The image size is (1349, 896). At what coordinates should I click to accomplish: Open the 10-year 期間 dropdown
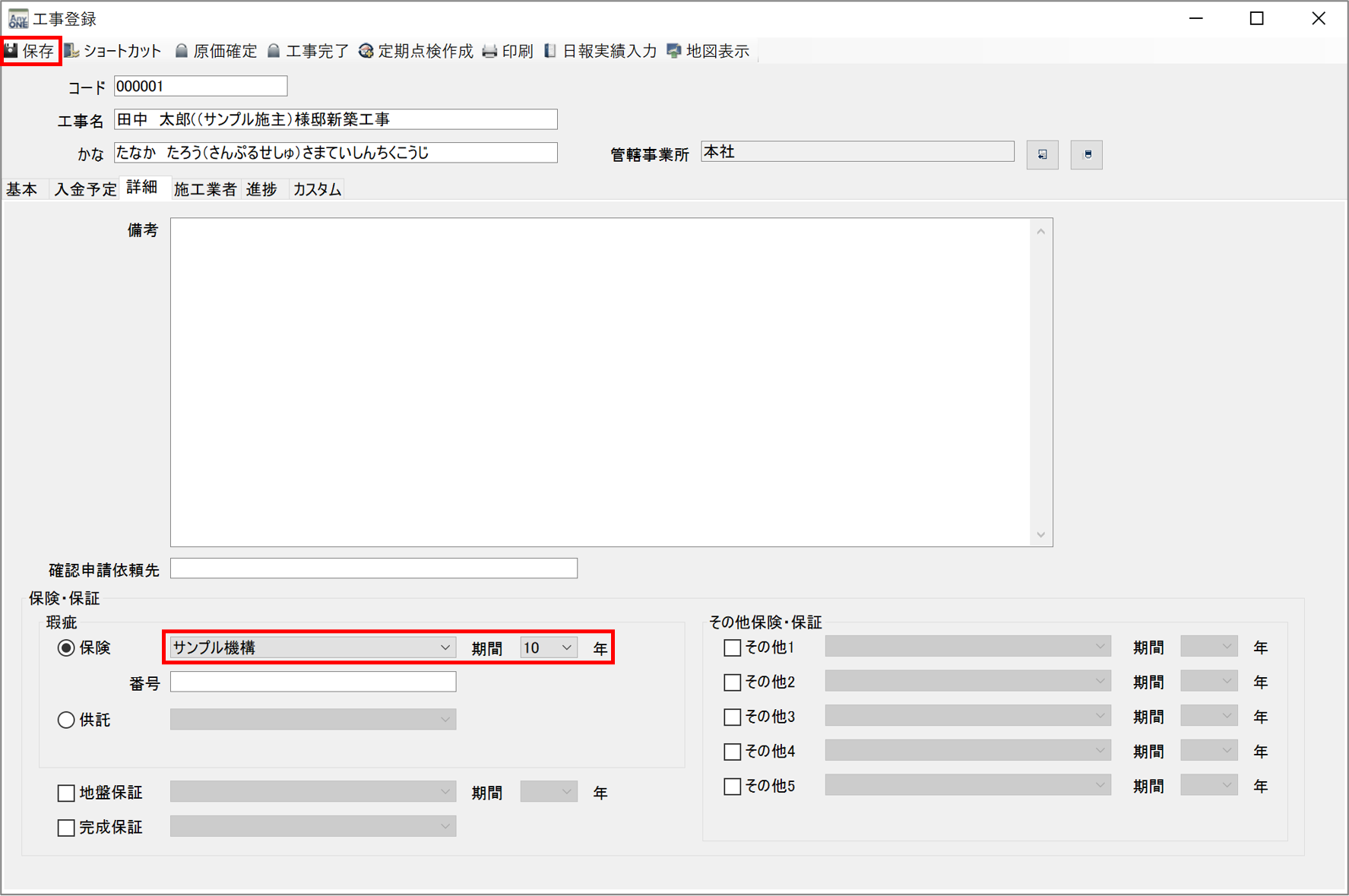pyautogui.click(x=566, y=648)
